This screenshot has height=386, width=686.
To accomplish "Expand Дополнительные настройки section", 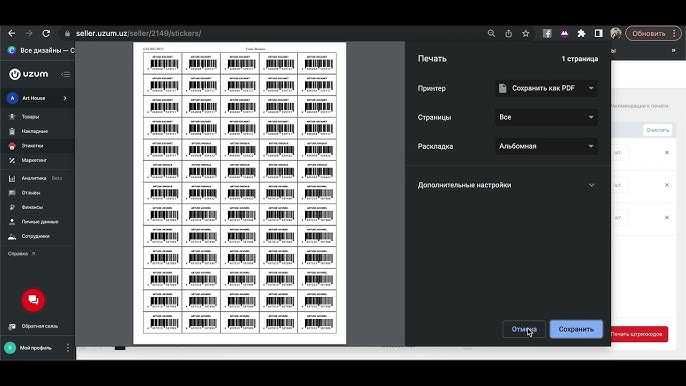I will pos(508,185).
